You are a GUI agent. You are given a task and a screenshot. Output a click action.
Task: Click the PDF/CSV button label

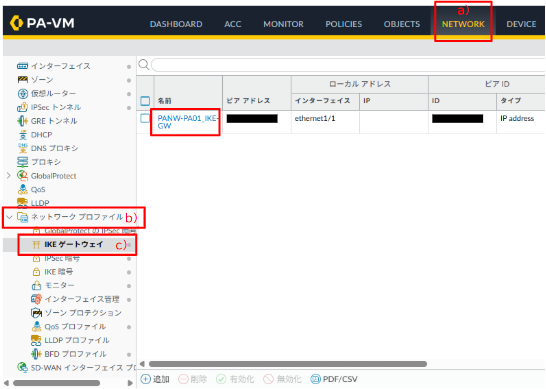click(x=340, y=379)
